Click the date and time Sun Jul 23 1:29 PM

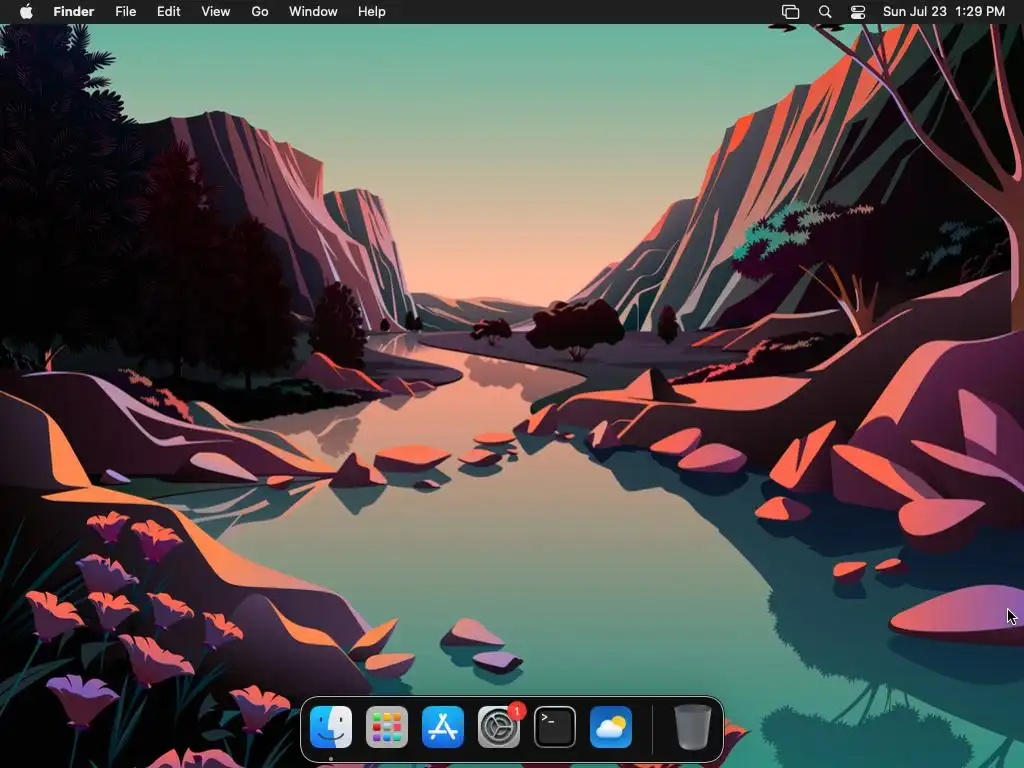[x=944, y=12]
